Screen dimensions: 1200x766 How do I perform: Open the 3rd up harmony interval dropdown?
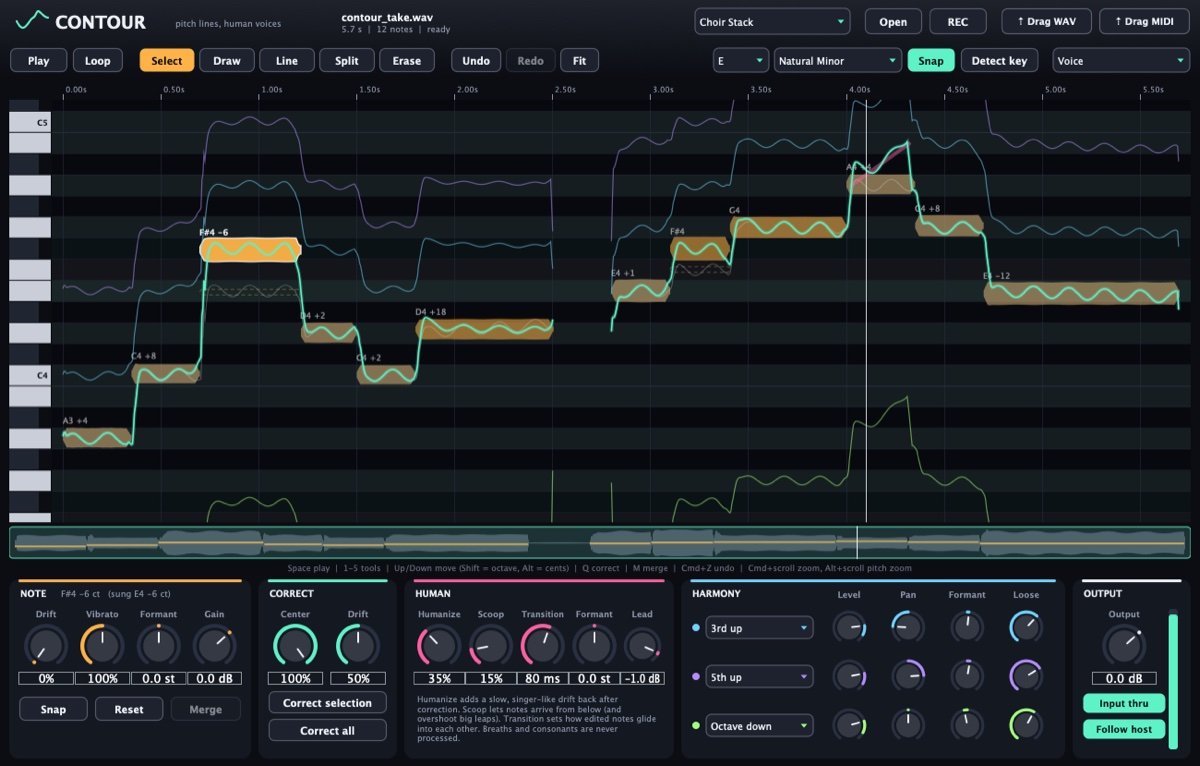point(760,628)
